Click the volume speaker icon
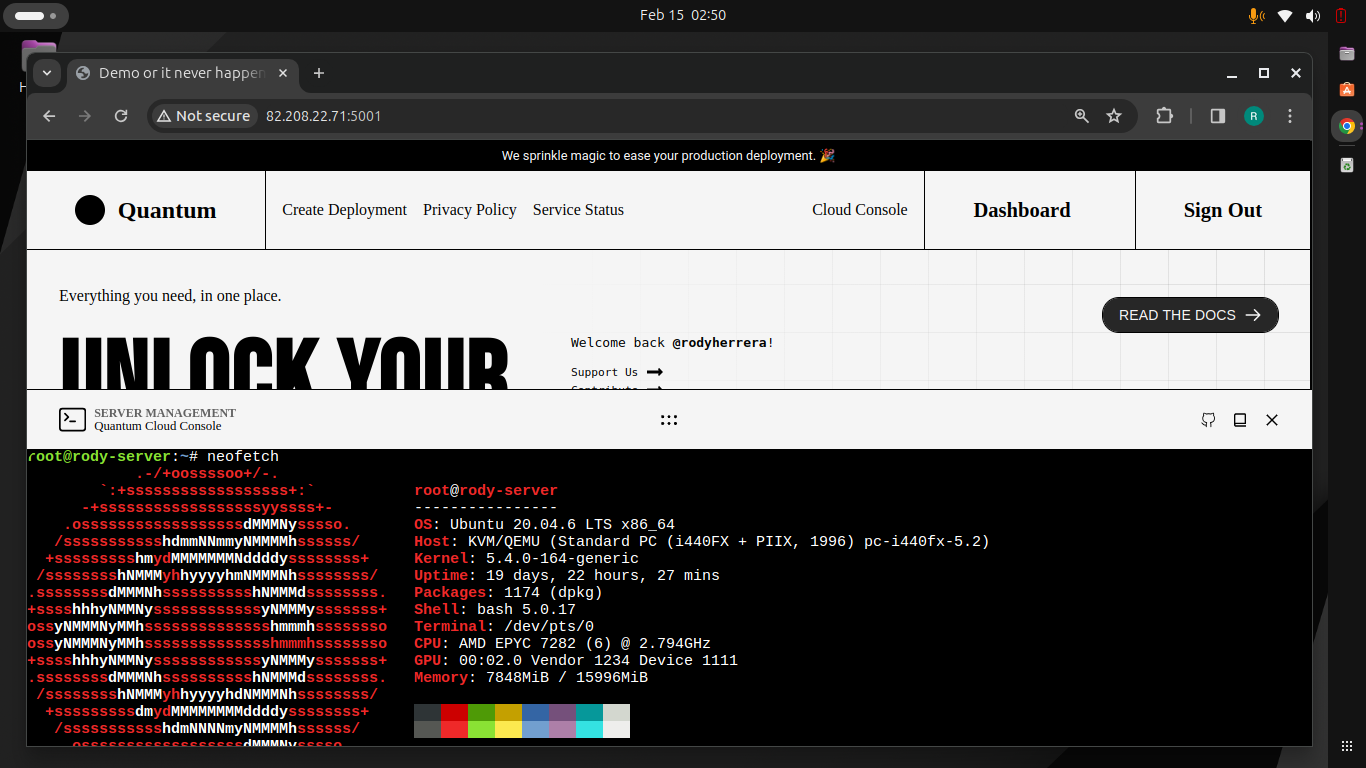The height and width of the screenshot is (768, 1366). 1313,15
